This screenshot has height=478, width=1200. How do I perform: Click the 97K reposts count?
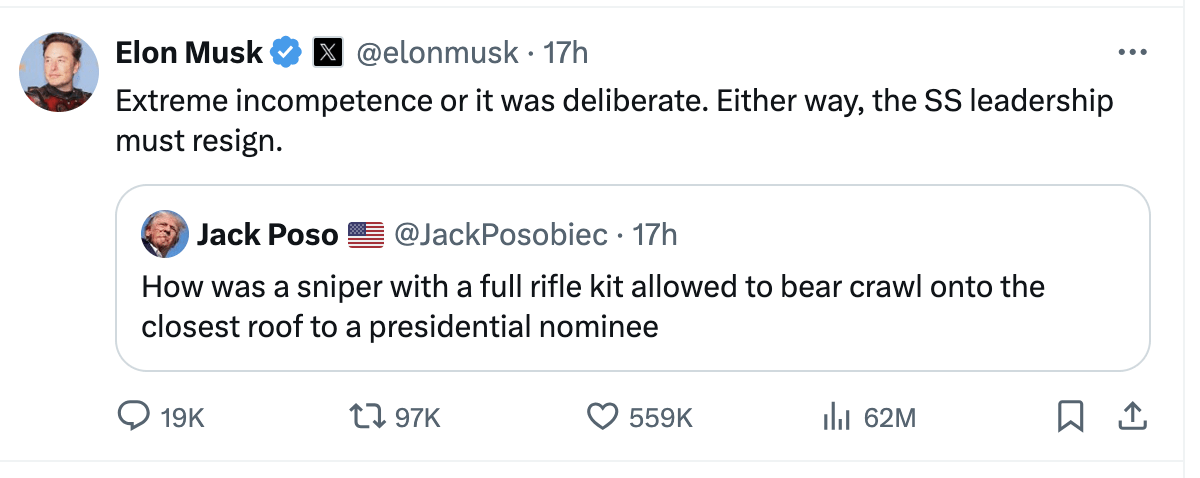[418, 417]
